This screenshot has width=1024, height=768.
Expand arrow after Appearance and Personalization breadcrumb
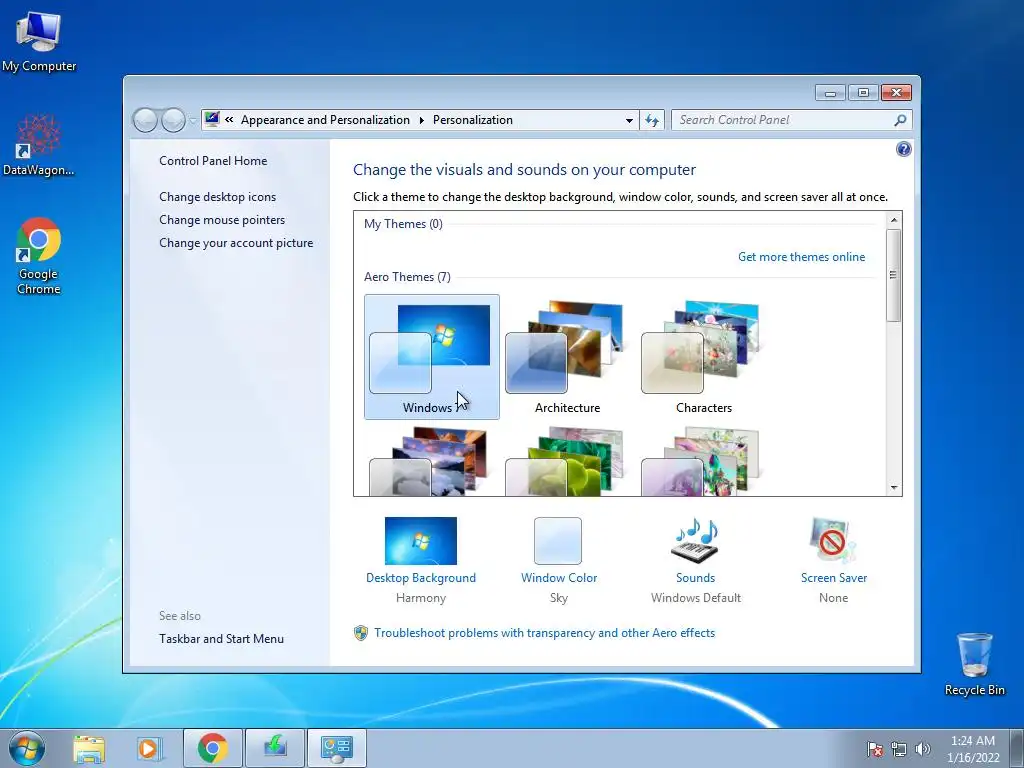(x=421, y=120)
